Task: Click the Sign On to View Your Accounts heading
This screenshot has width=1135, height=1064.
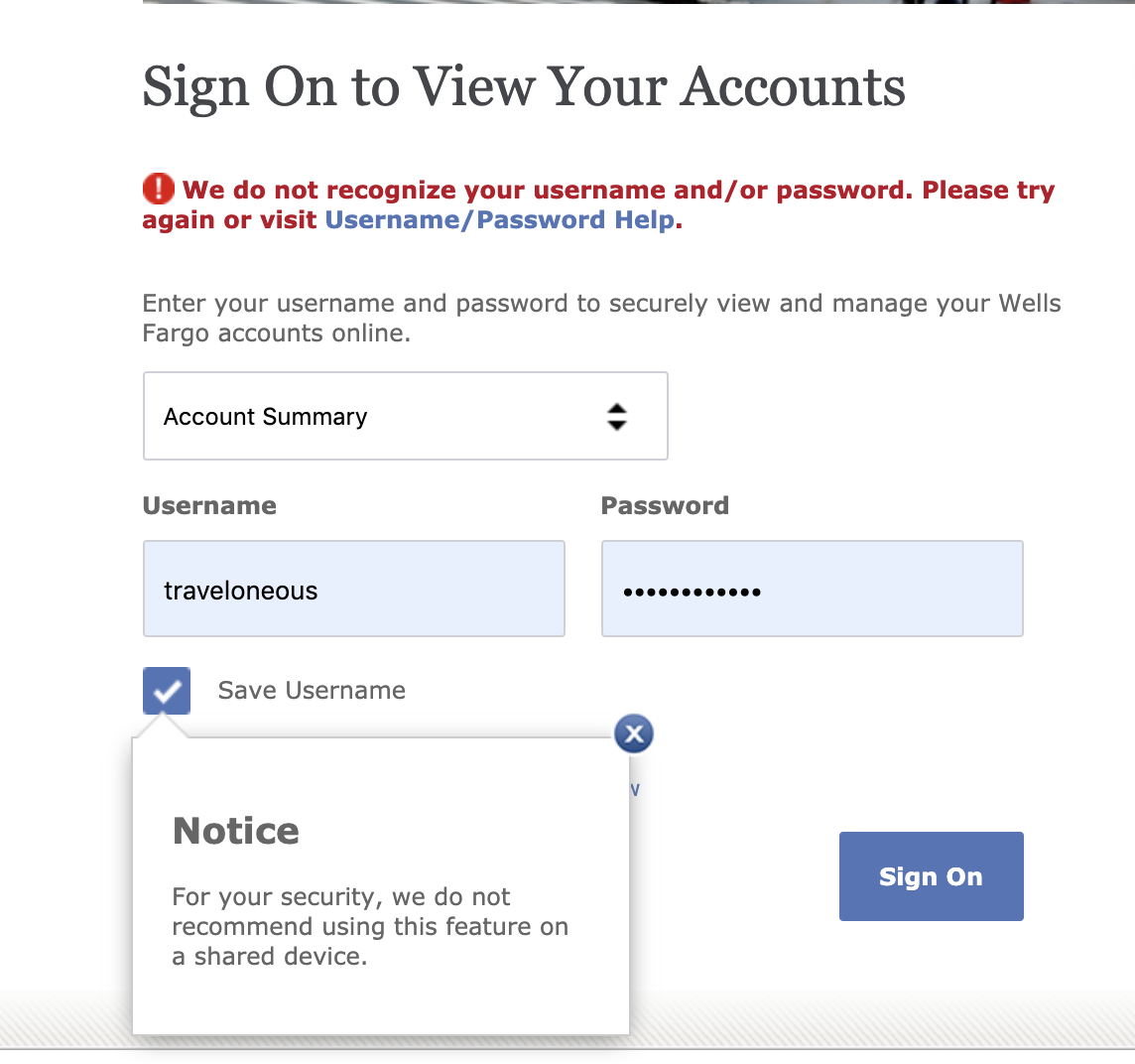Action: pos(524,87)
